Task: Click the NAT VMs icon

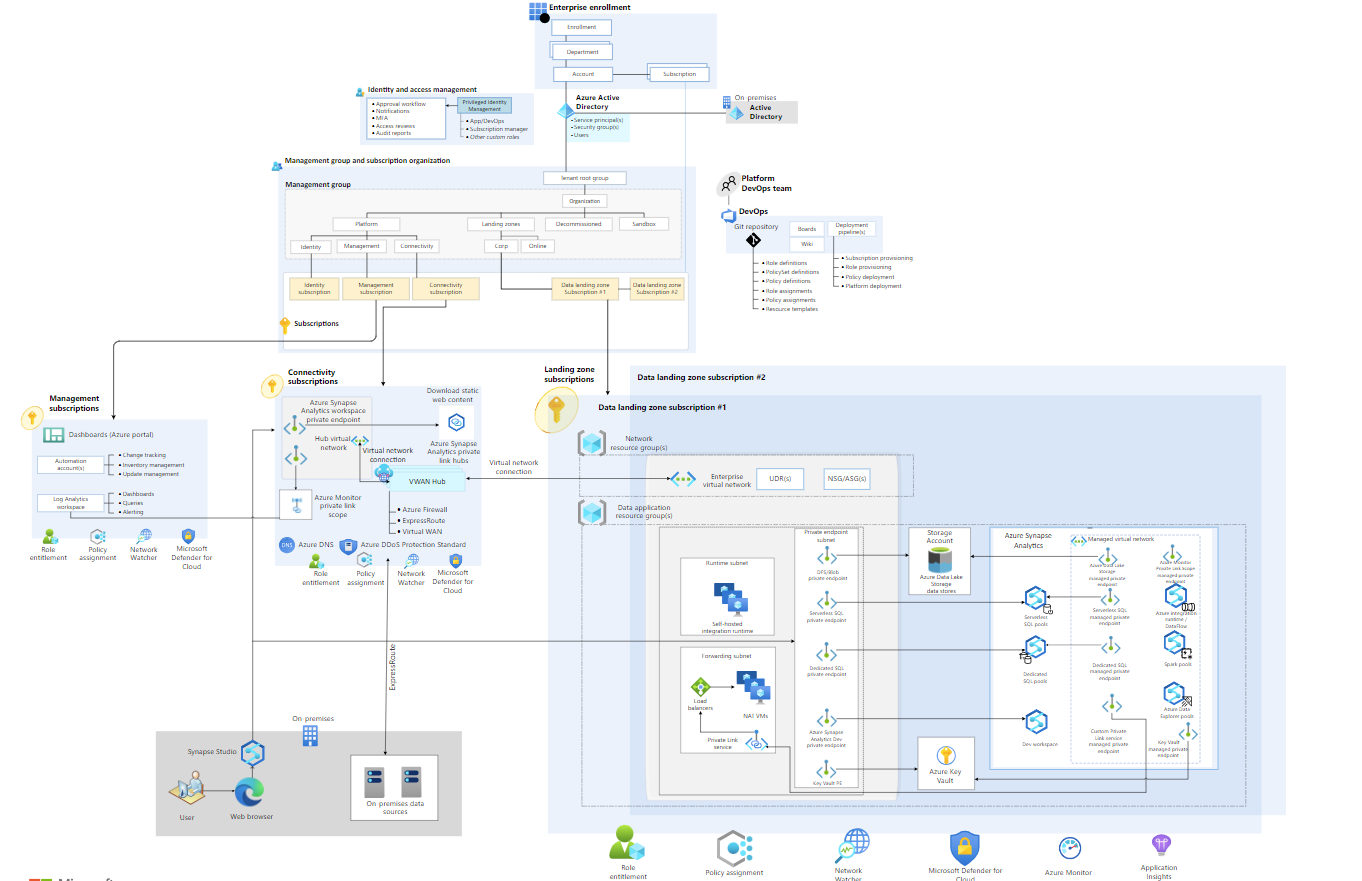Action: point(753,686)
